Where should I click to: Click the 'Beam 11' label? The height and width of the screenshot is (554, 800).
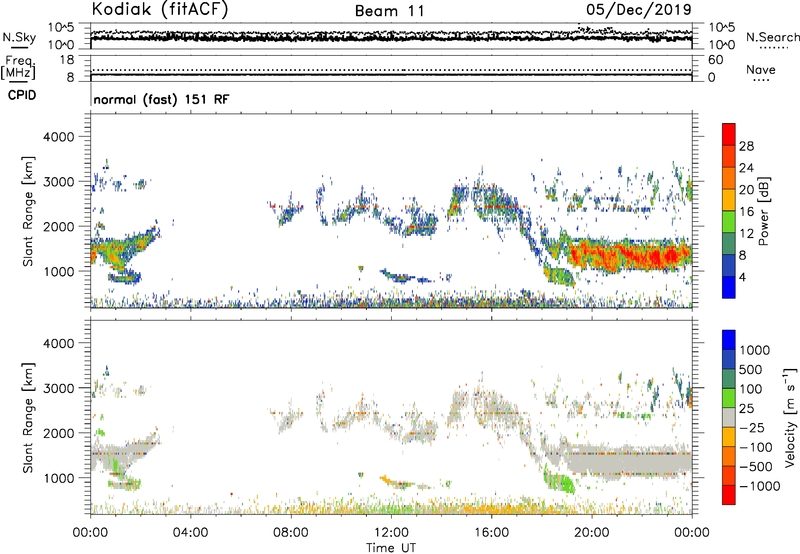(x=389, y=11)
